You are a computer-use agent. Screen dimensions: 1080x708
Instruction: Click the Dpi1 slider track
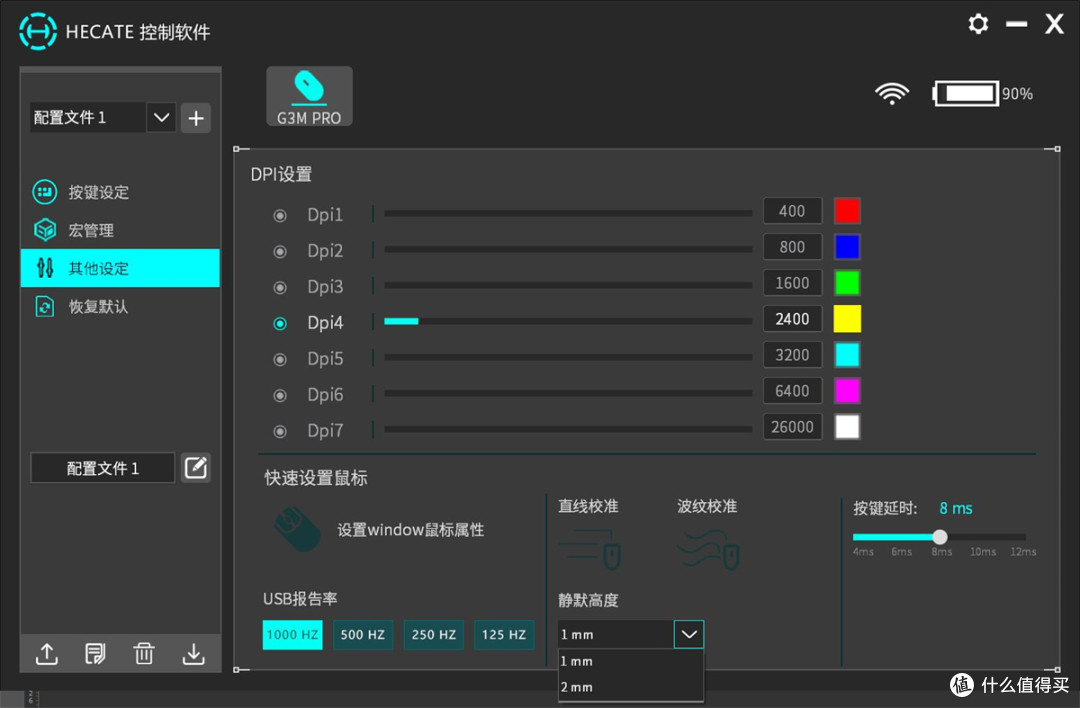coord(568,214)
